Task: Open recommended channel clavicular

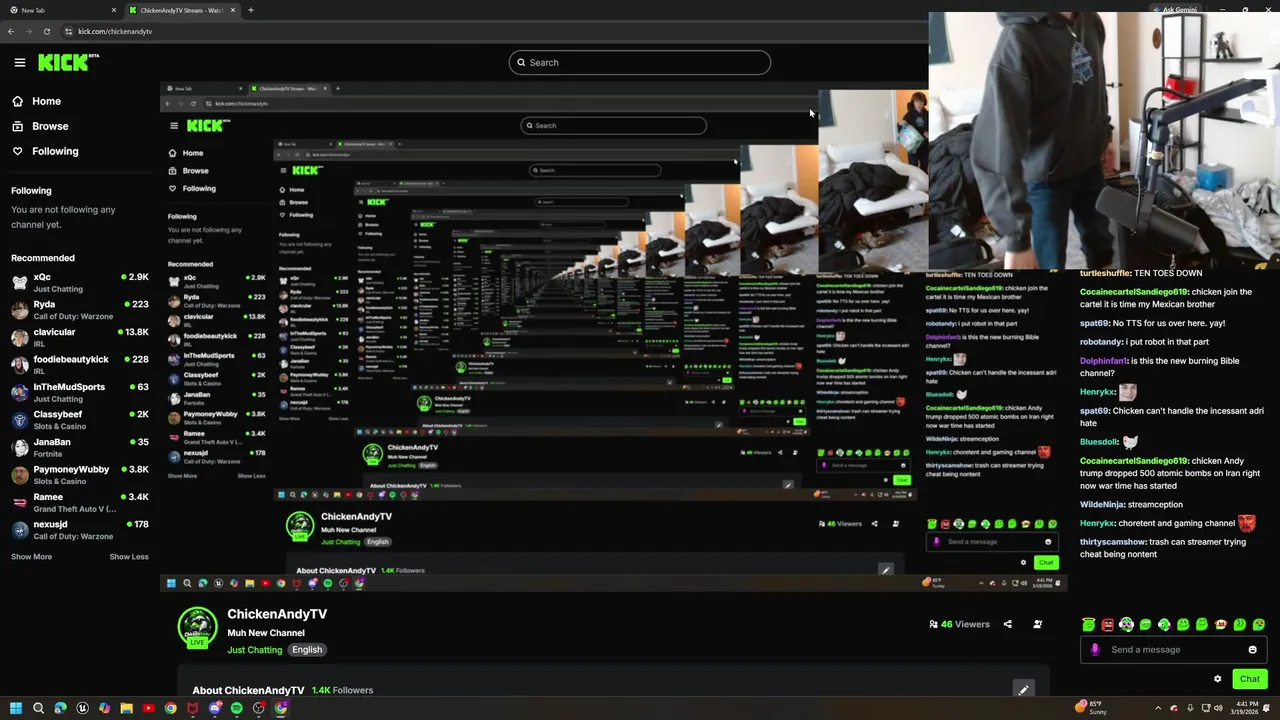Action: click(x=80, y=337)
